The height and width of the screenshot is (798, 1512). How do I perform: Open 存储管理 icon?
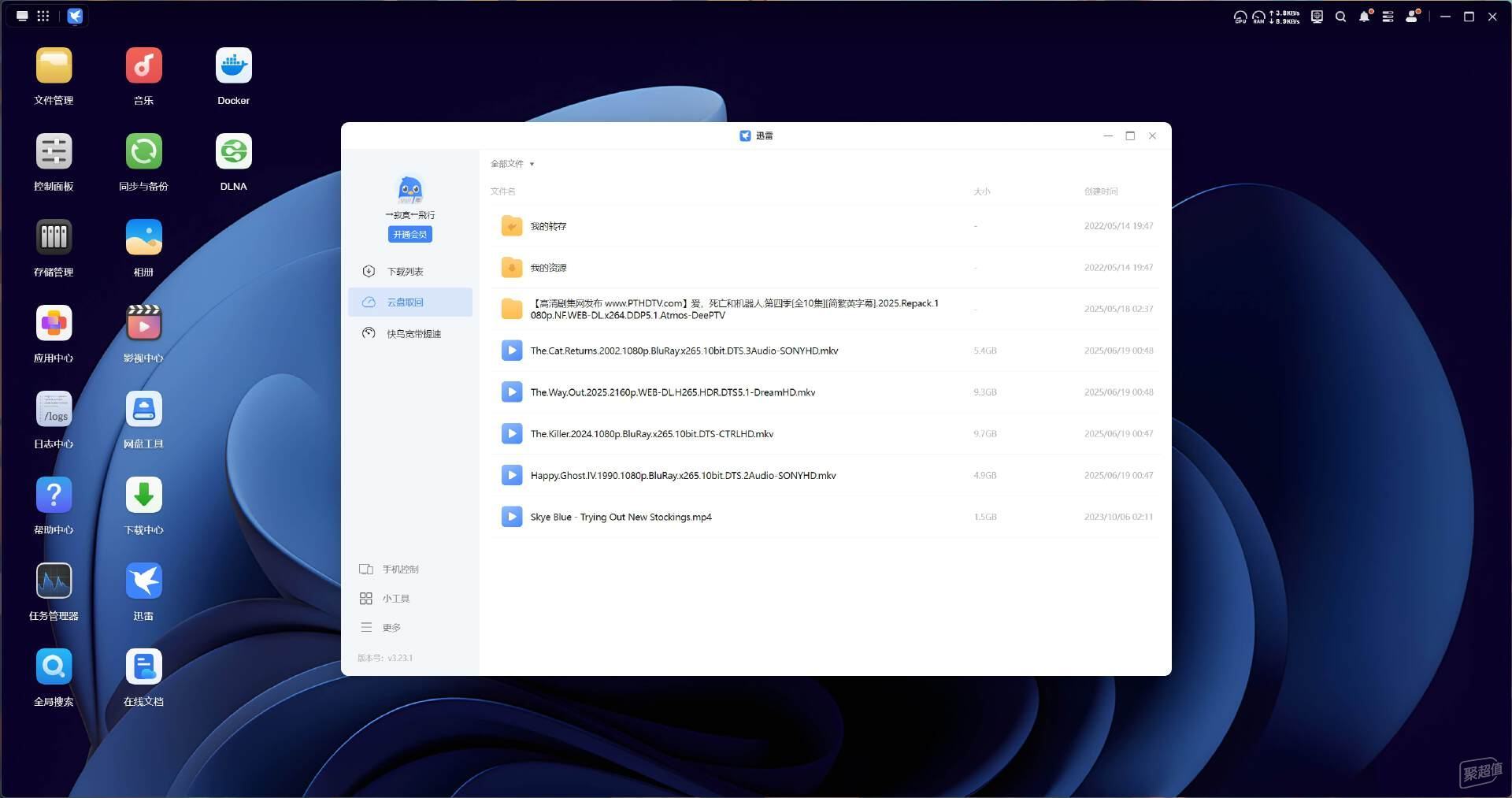tap(54, 237)
